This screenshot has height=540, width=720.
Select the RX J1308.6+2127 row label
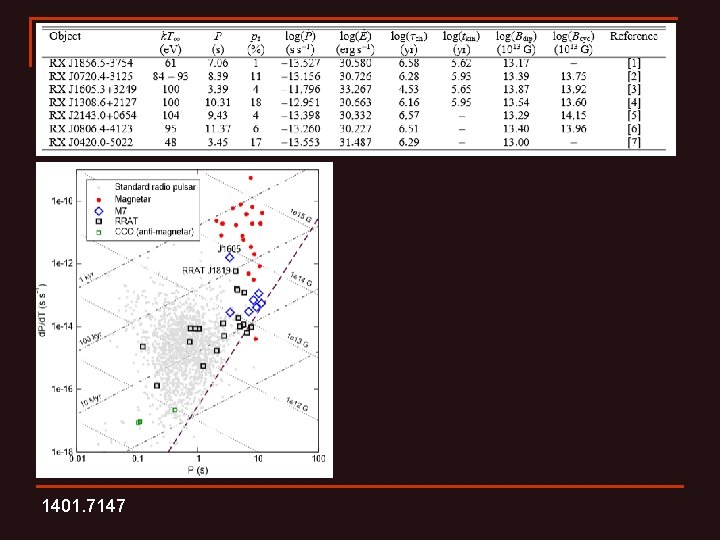[x=93, y=102]
